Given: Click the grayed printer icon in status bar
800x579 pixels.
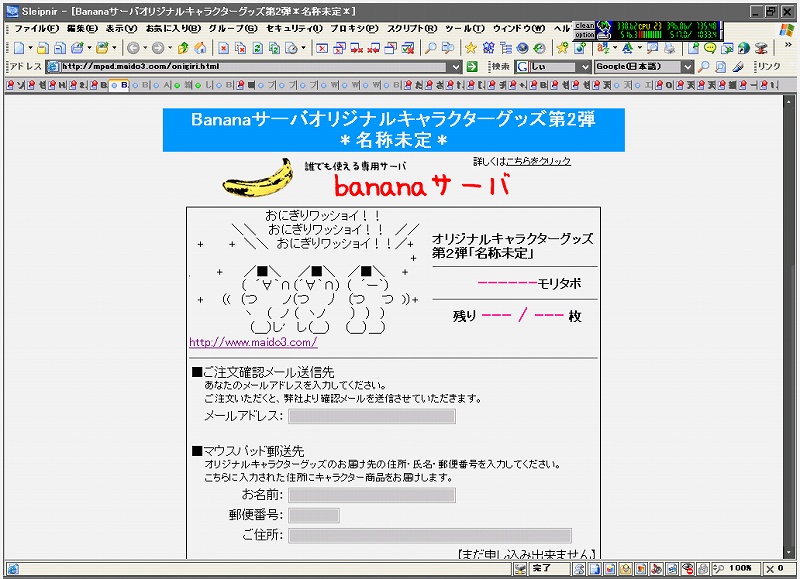Looking at the screenshot, I should [x=703, y=568].
